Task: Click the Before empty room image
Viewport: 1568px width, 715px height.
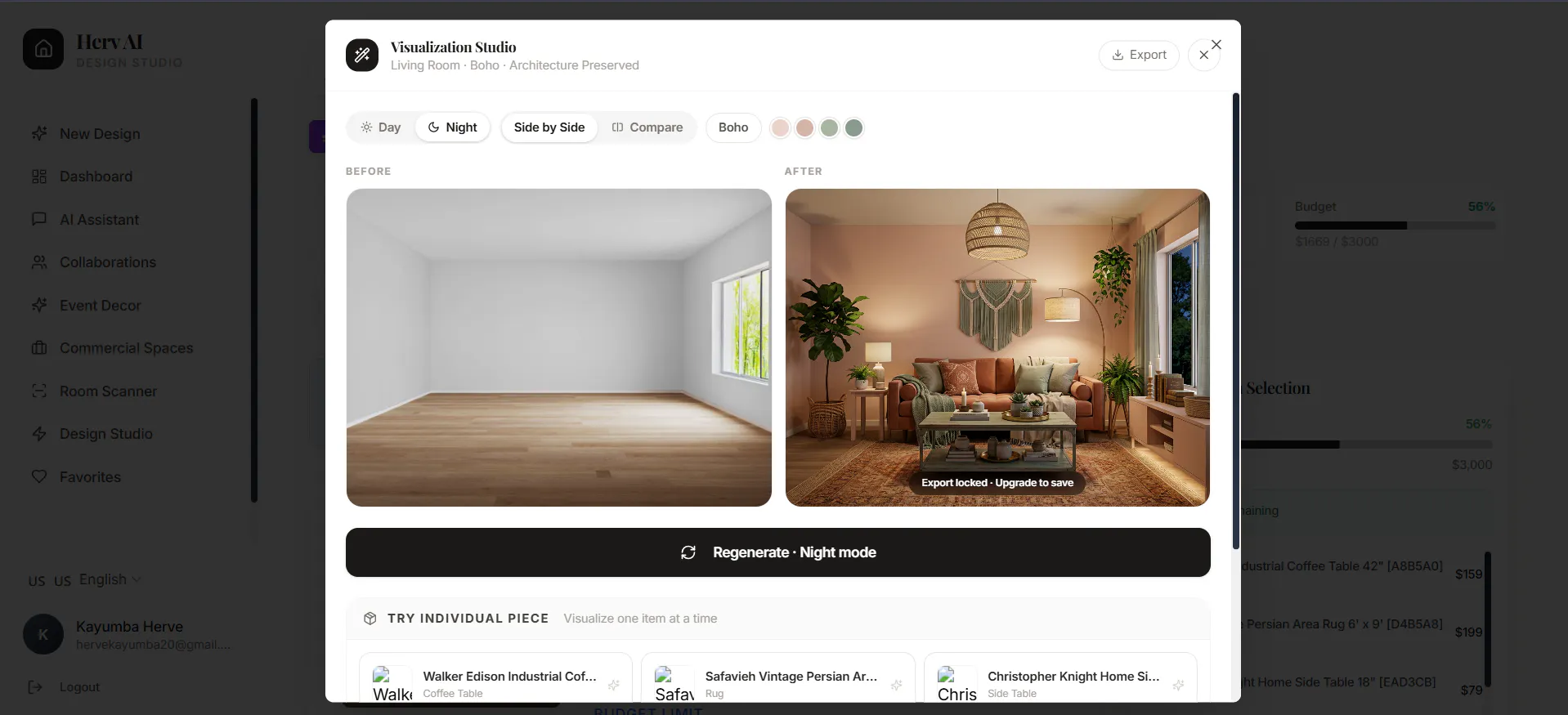Action: [x=558, y=347]
